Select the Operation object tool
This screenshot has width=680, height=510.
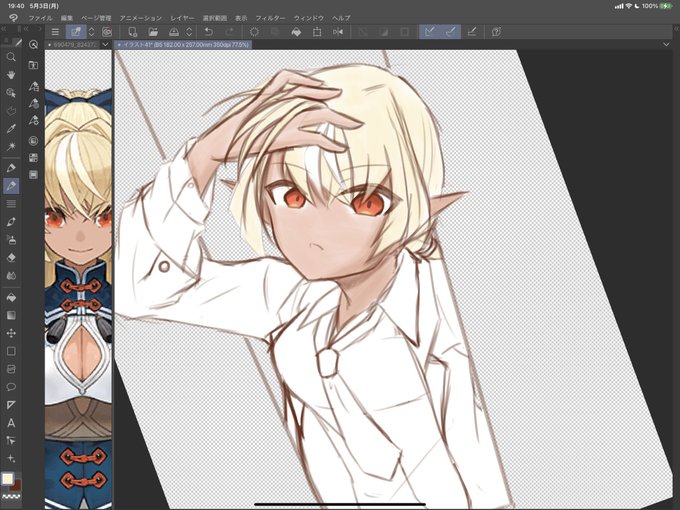(11, 93)
